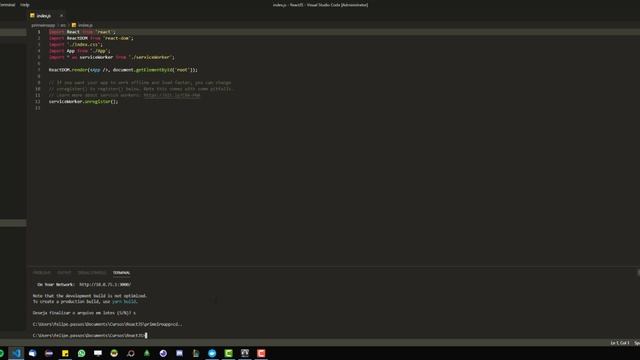Click the dark ring-shaped taskbar icon
640x360 pixels.
131,353
